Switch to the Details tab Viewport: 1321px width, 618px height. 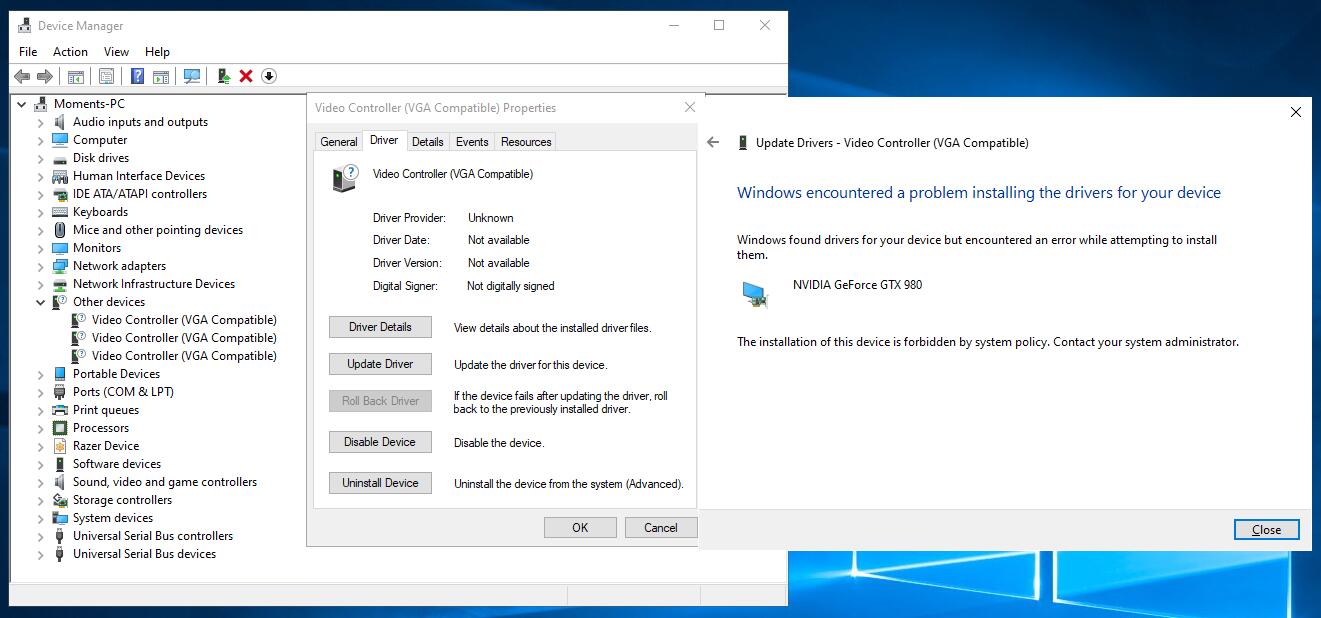click(x=428, y=141)
